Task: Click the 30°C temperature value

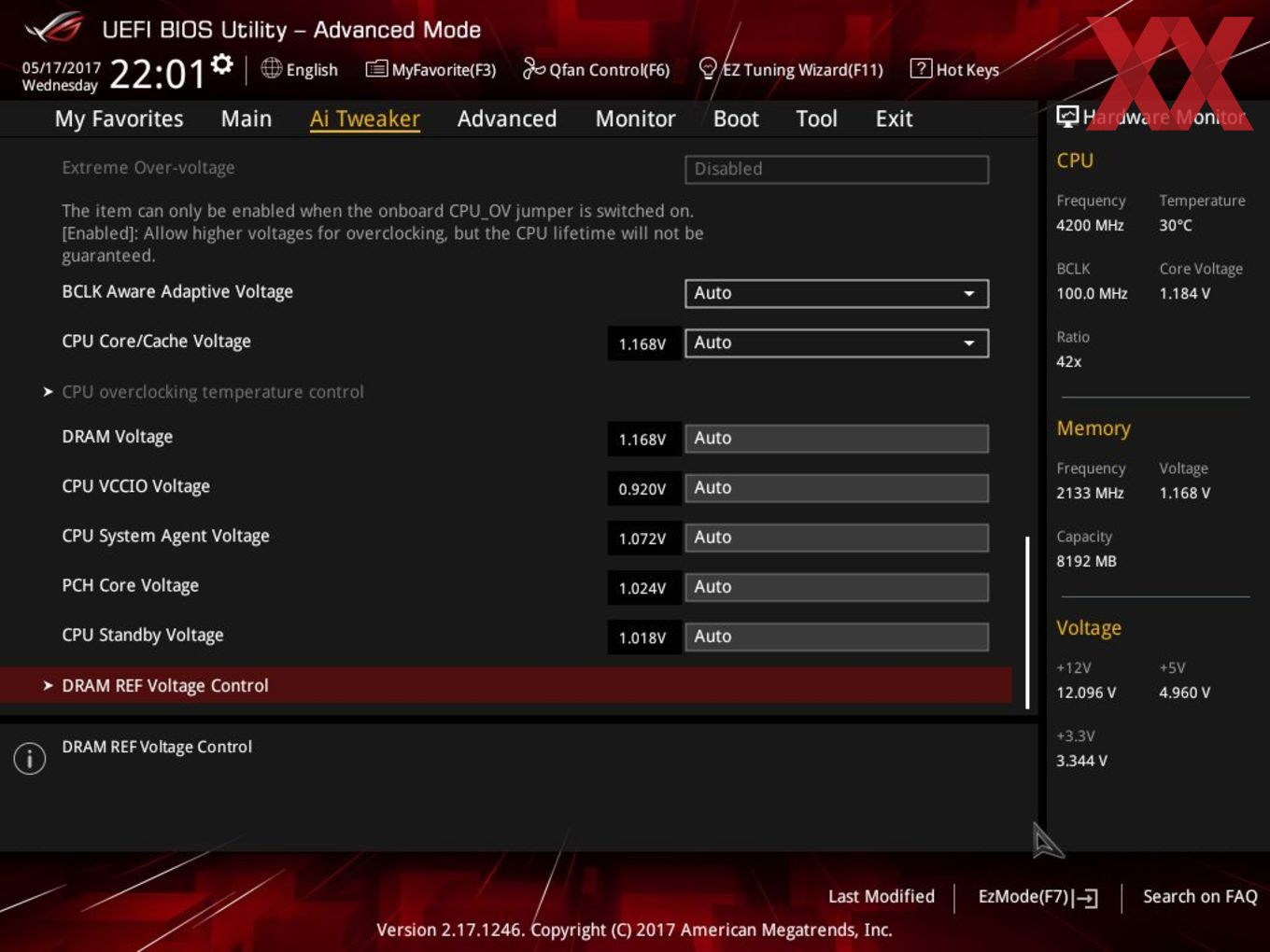Action: point(1176,225)
